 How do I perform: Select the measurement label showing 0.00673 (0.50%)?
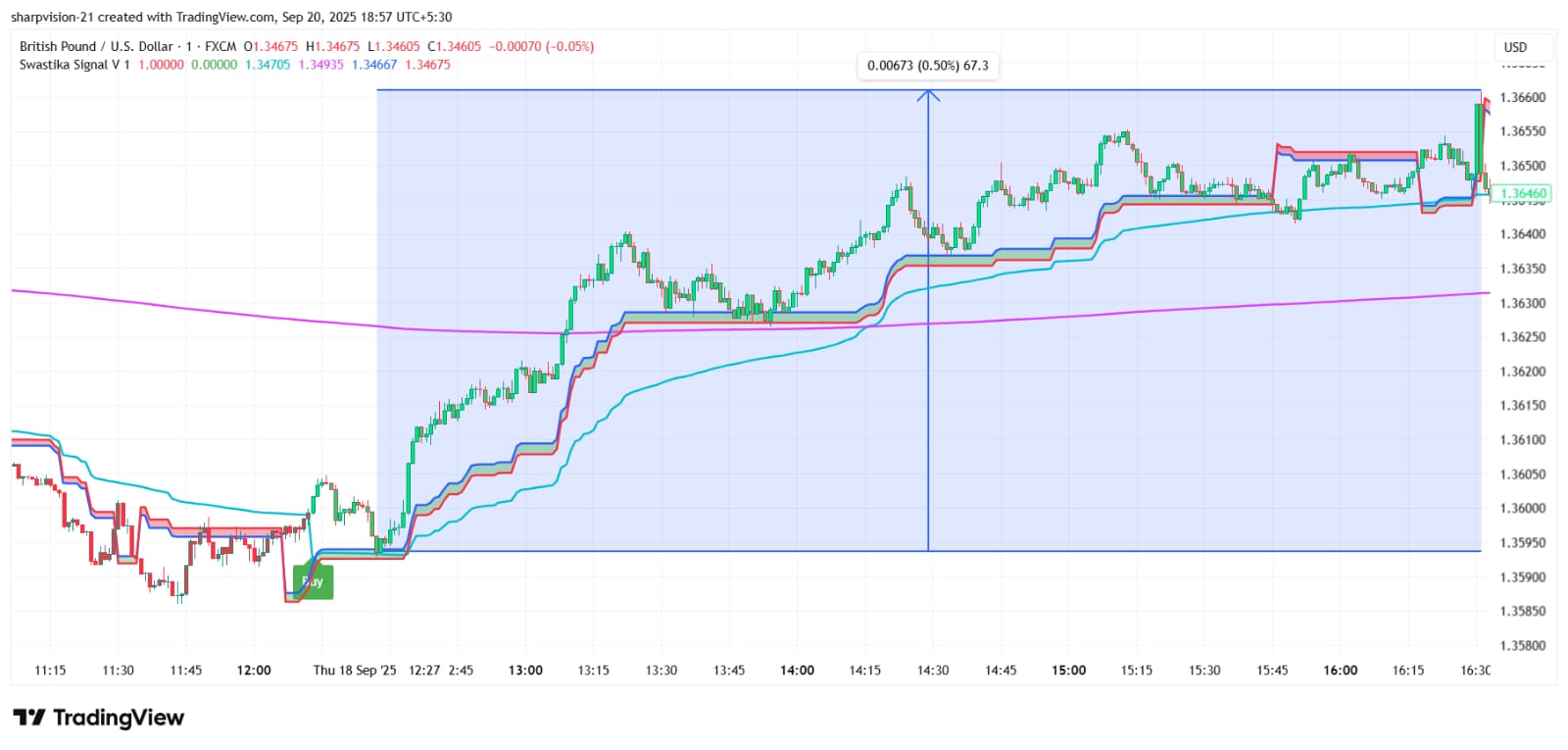coord(927,66)
